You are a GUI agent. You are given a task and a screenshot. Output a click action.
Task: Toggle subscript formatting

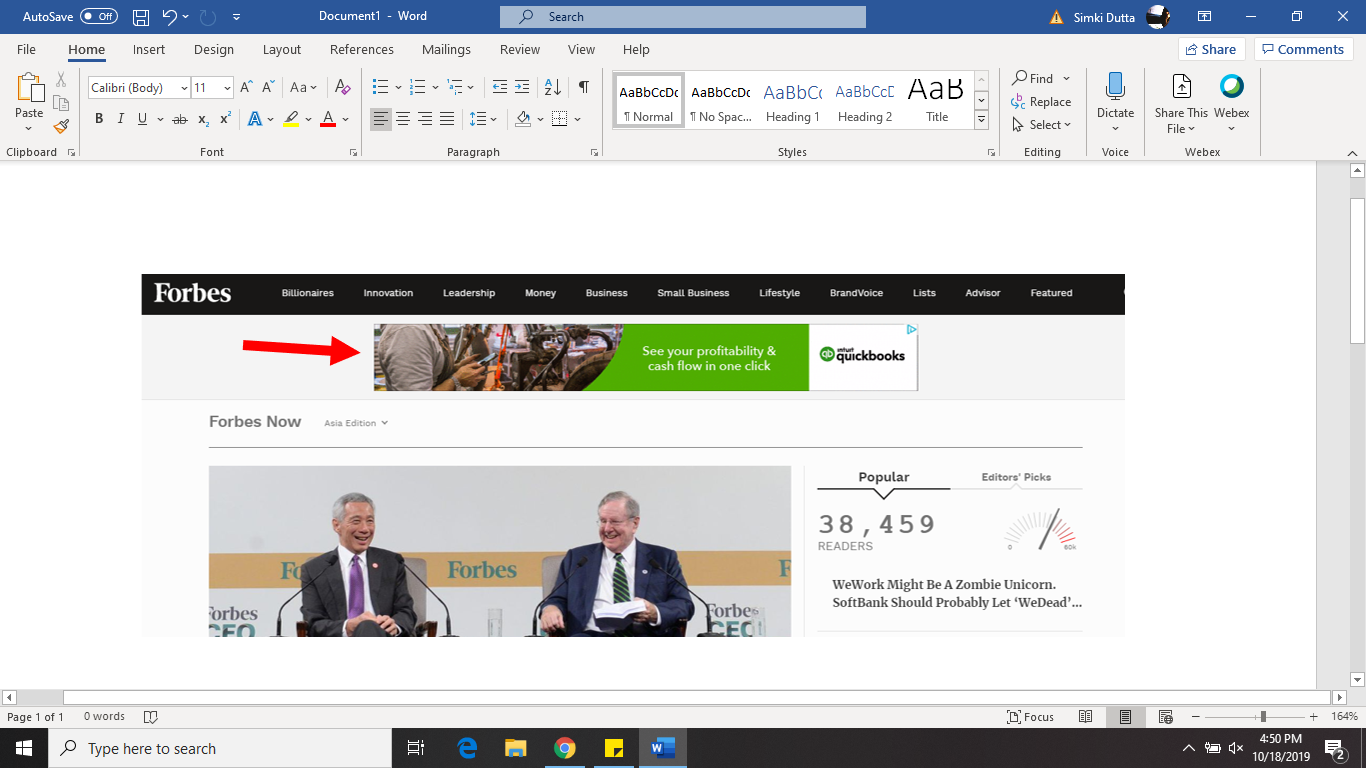203,119
